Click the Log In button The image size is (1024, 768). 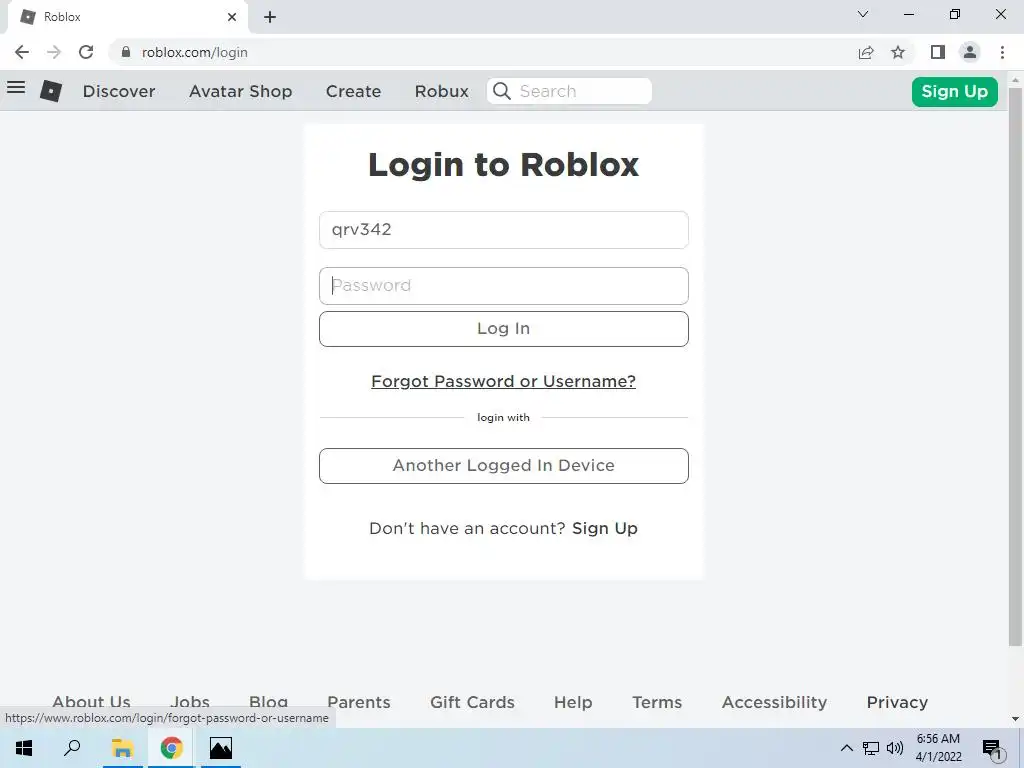click(x=504, y=328)
